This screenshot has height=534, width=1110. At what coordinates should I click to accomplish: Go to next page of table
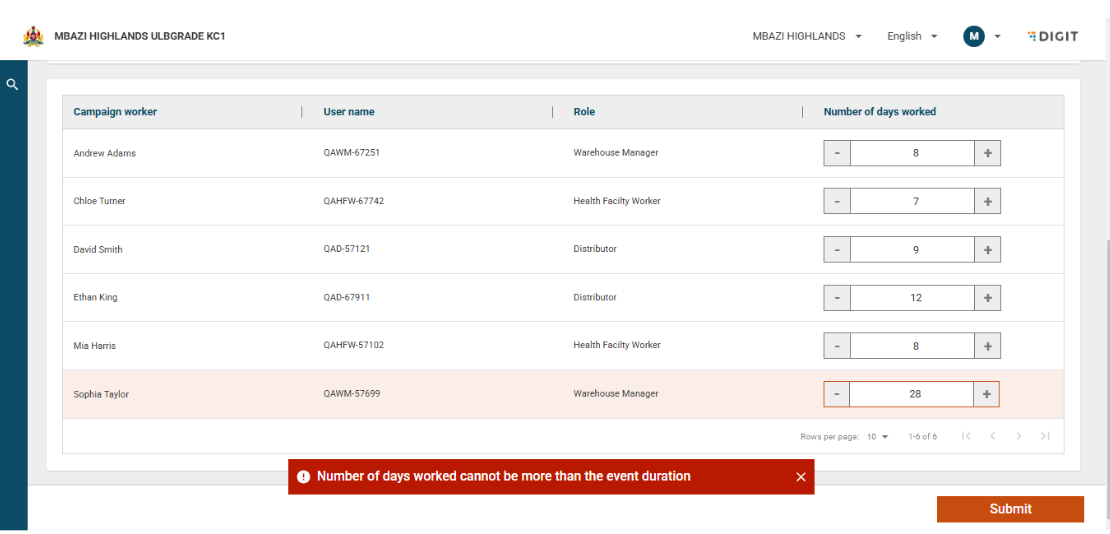click(x=1019, y=436)
